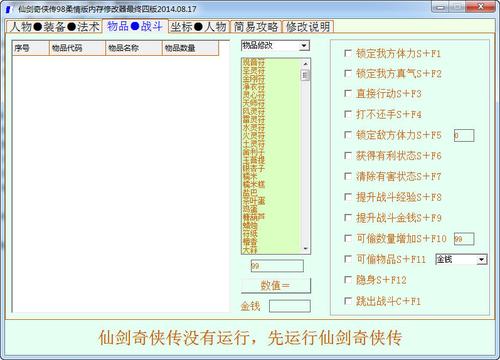Image resolution: width=500 pixels, height=360 pixels.
Task: Switch to 人物●装备●法术 tab
Action: click(x=54, y=27)
